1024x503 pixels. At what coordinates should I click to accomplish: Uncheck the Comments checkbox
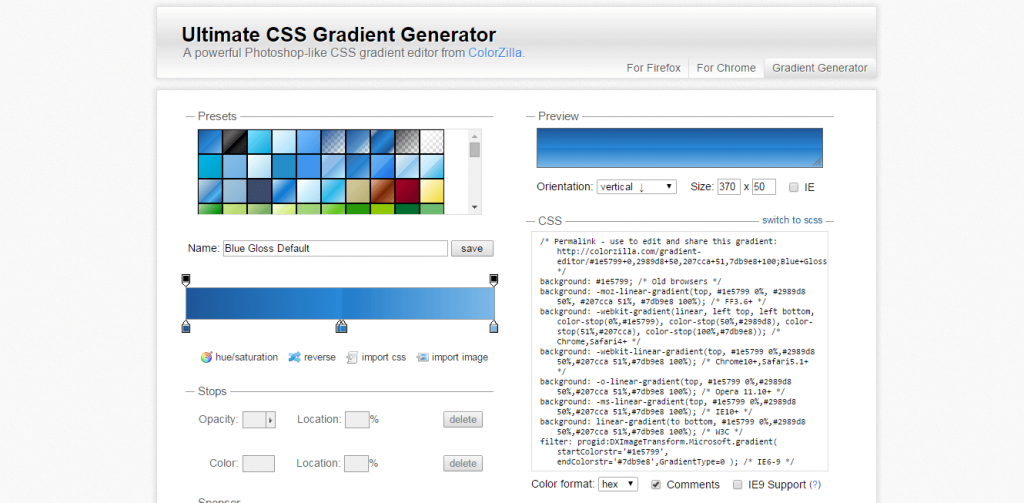coord(656,485)
